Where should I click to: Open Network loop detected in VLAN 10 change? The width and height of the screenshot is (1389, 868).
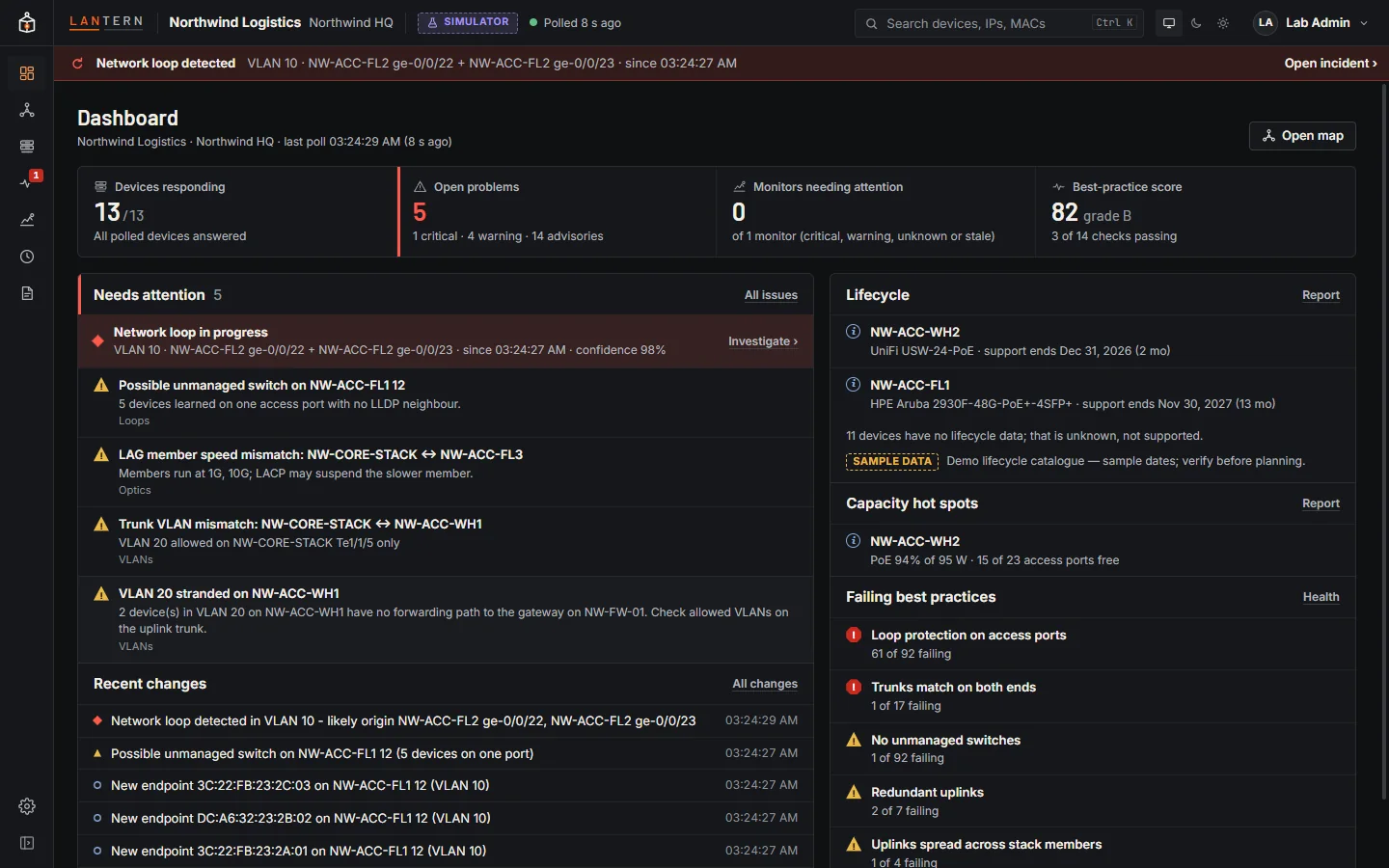(446, 720)
